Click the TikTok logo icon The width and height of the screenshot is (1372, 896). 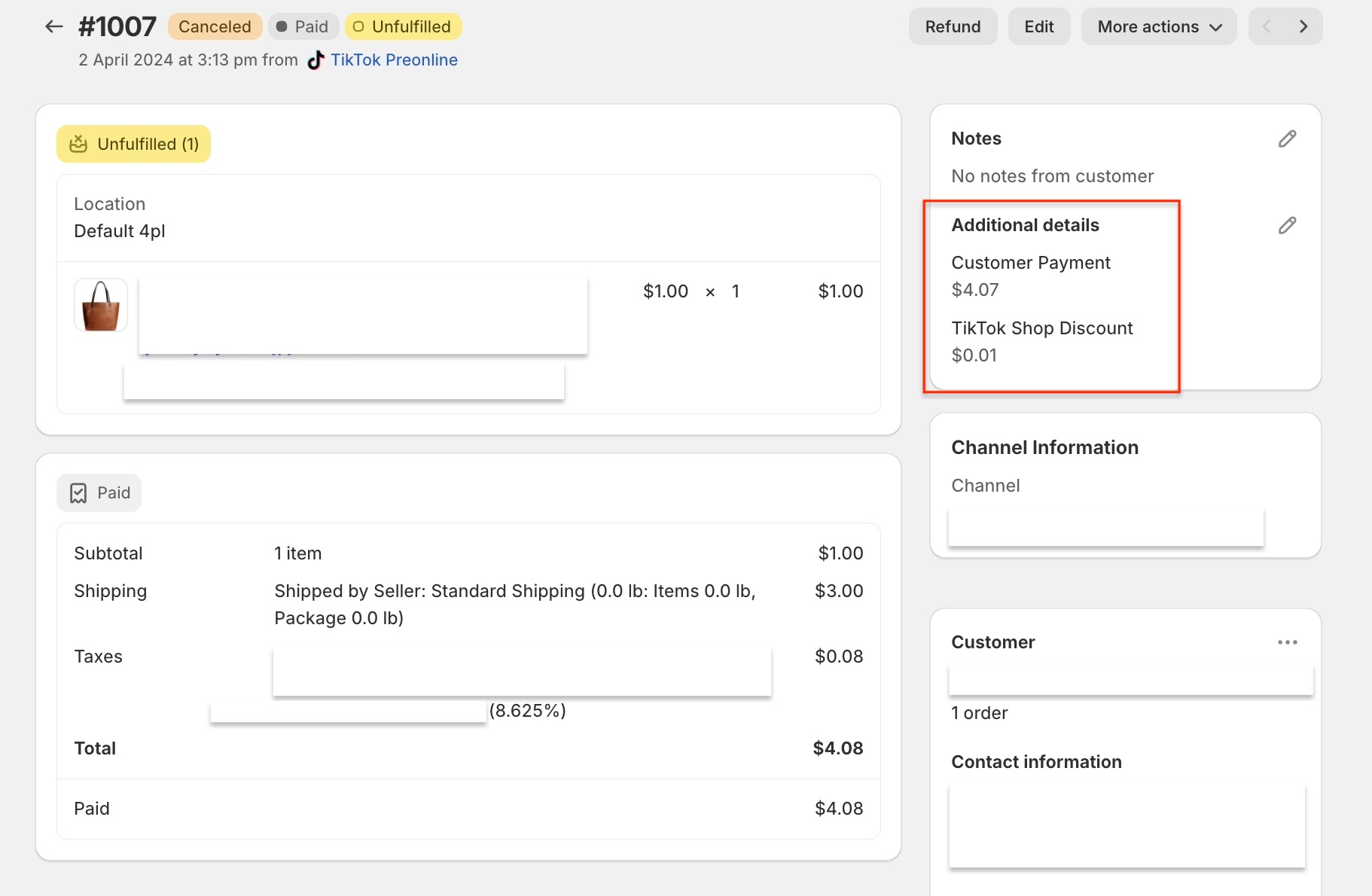(x=316, y=60)
